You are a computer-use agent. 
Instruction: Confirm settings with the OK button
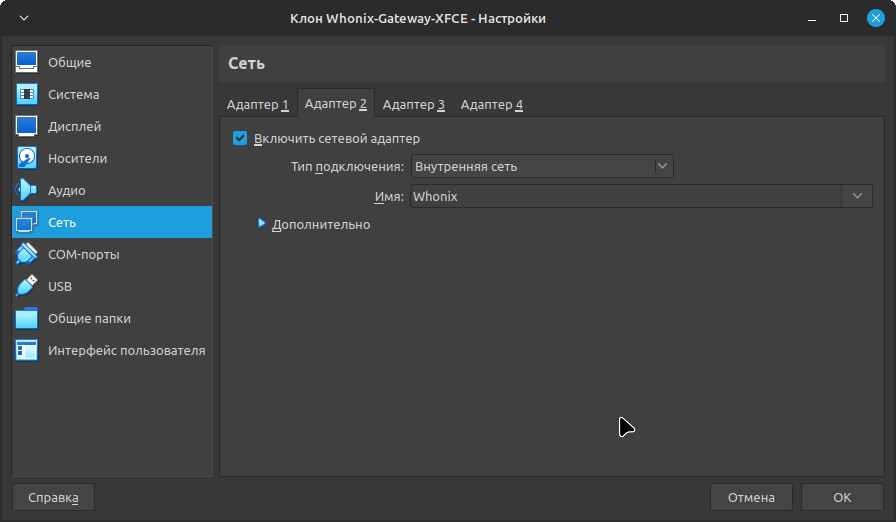point(842,497)
